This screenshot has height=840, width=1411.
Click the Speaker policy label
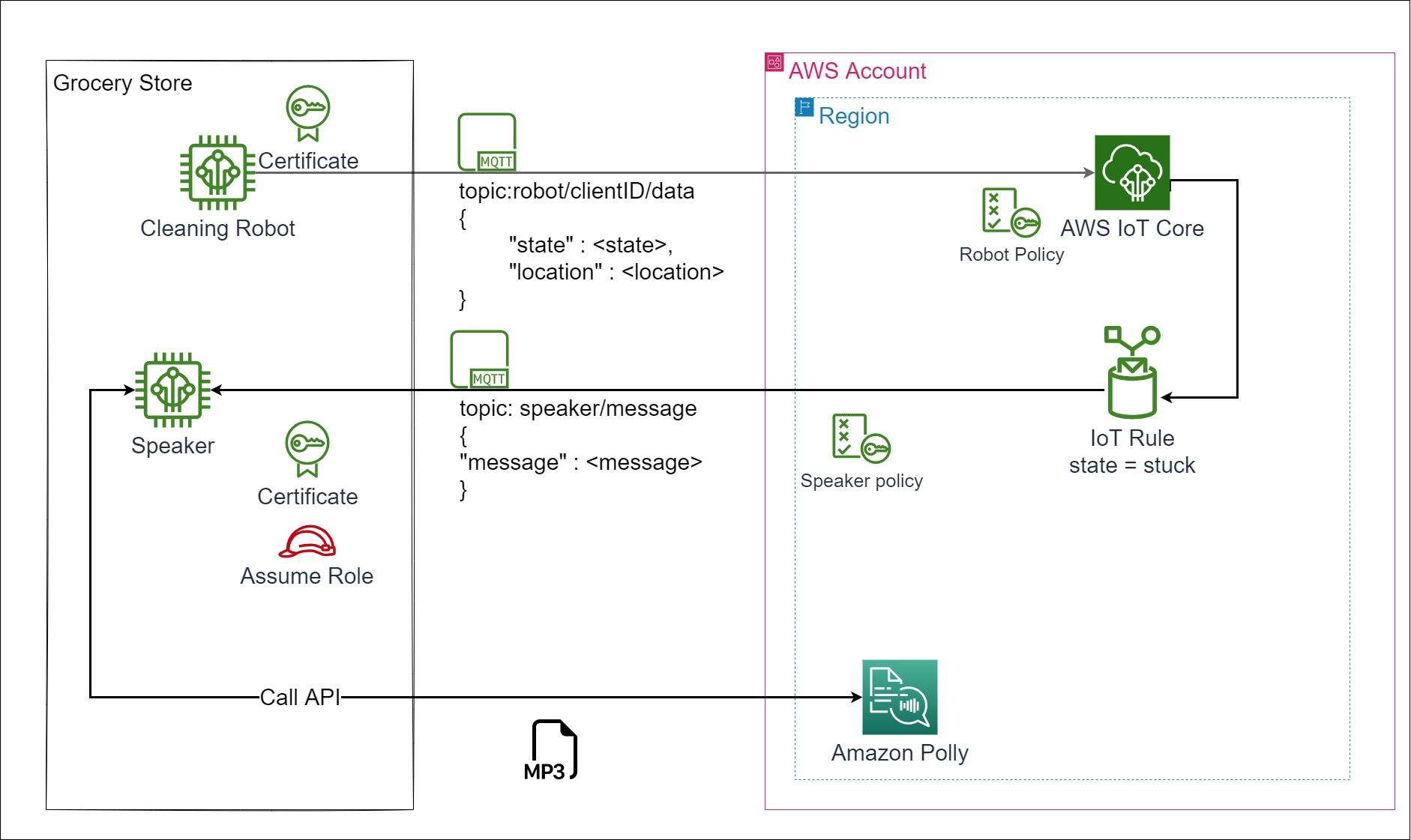point(861,481)
